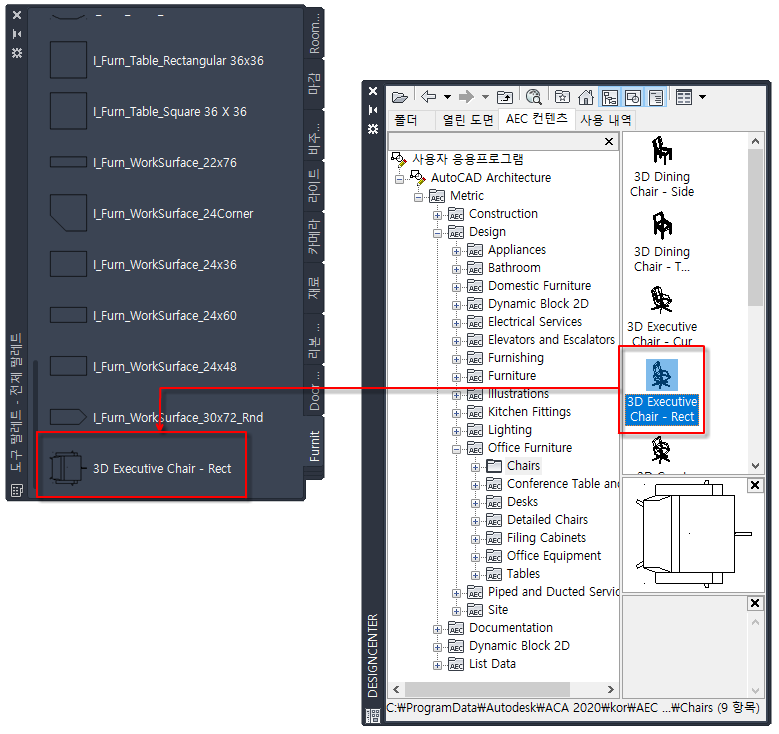Click tree horizontal scrollbar right arrow

611,690
